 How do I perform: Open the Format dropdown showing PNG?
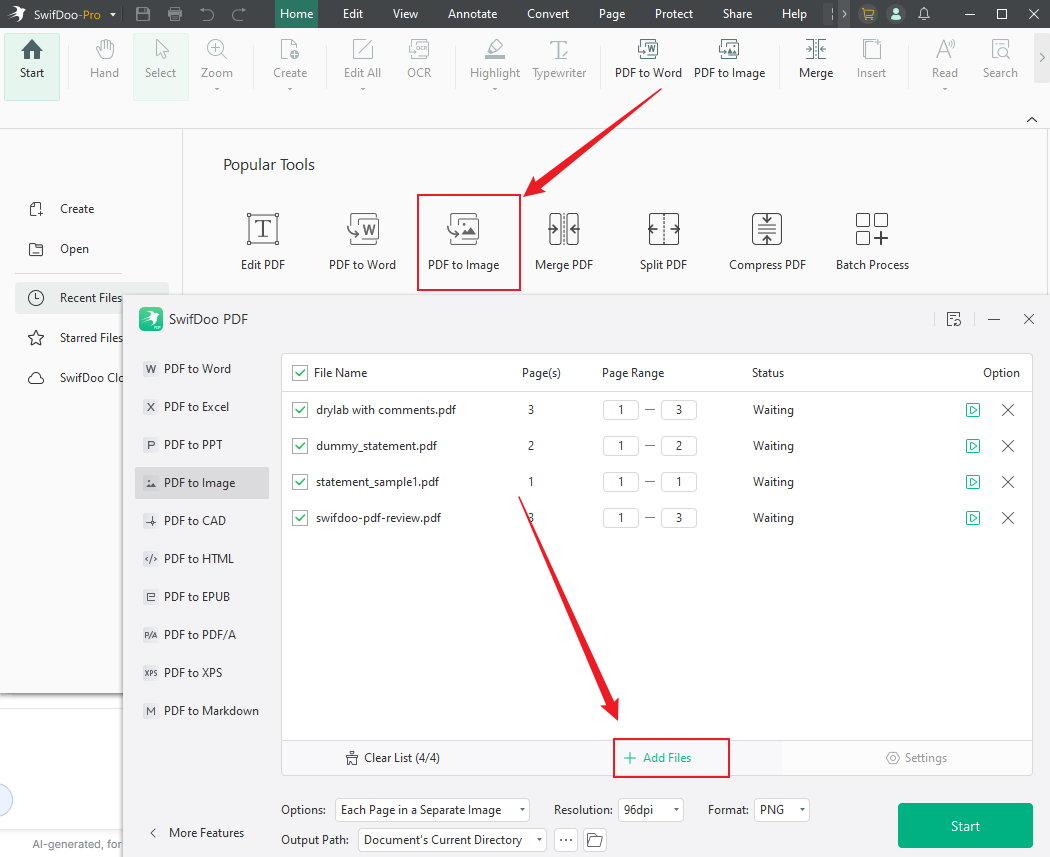click(x=782, y=810)
